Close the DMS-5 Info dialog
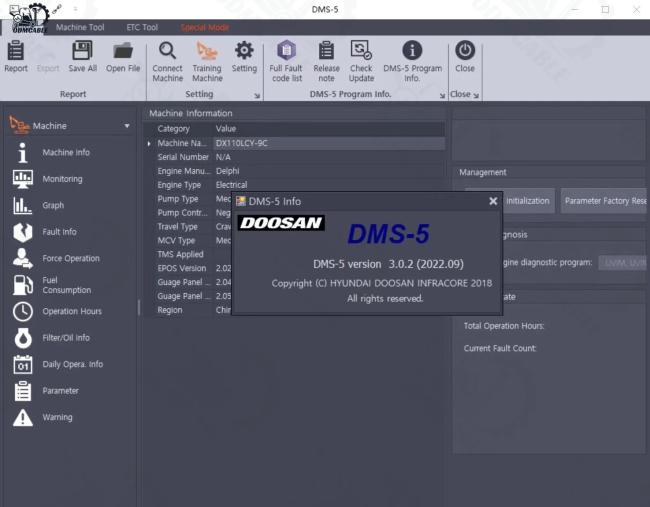Image resolution: width=650 pixels, height=507 pixels. 492,201
